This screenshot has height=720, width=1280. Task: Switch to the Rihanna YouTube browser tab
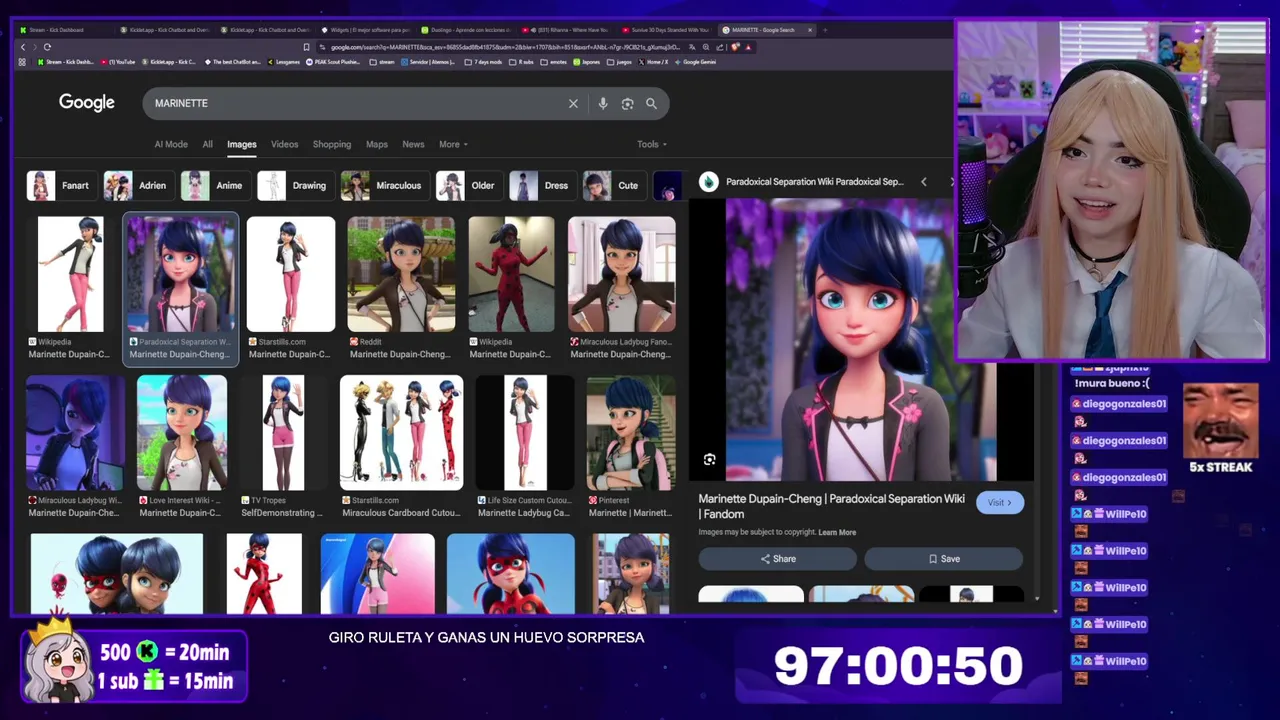point(565,30)
